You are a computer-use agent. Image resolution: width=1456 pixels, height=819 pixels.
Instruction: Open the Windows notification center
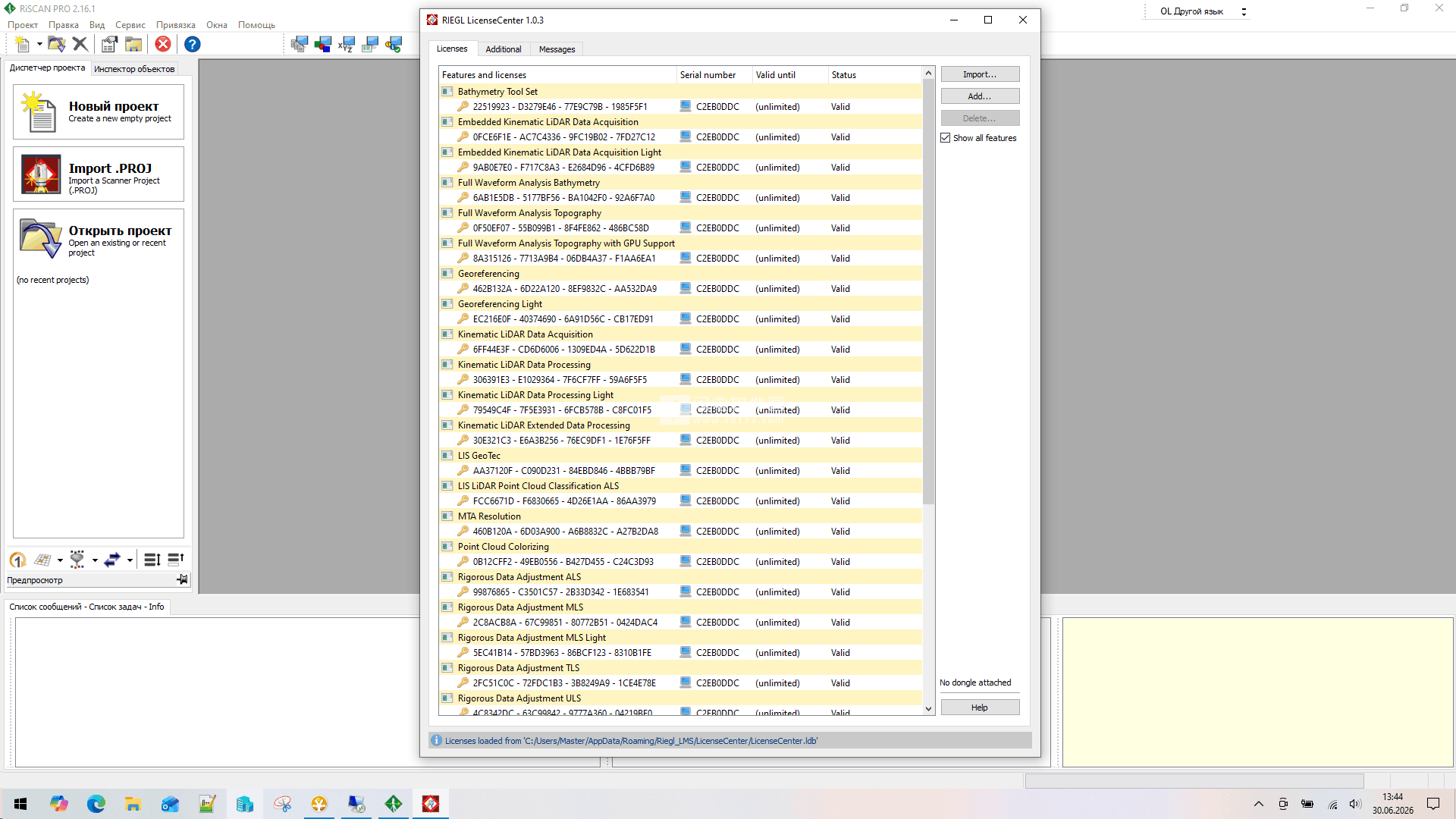point(1433,804)
